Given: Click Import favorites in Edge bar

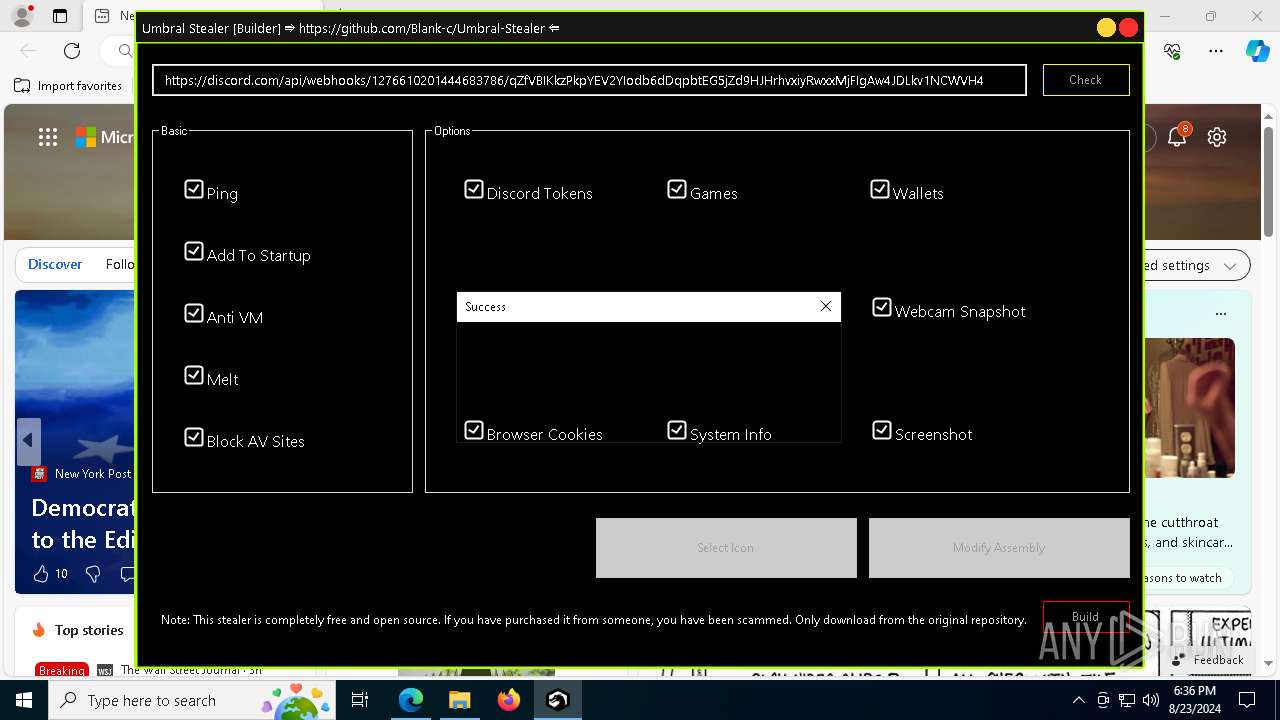Looking at the screenshot, I should coord(68,86).
